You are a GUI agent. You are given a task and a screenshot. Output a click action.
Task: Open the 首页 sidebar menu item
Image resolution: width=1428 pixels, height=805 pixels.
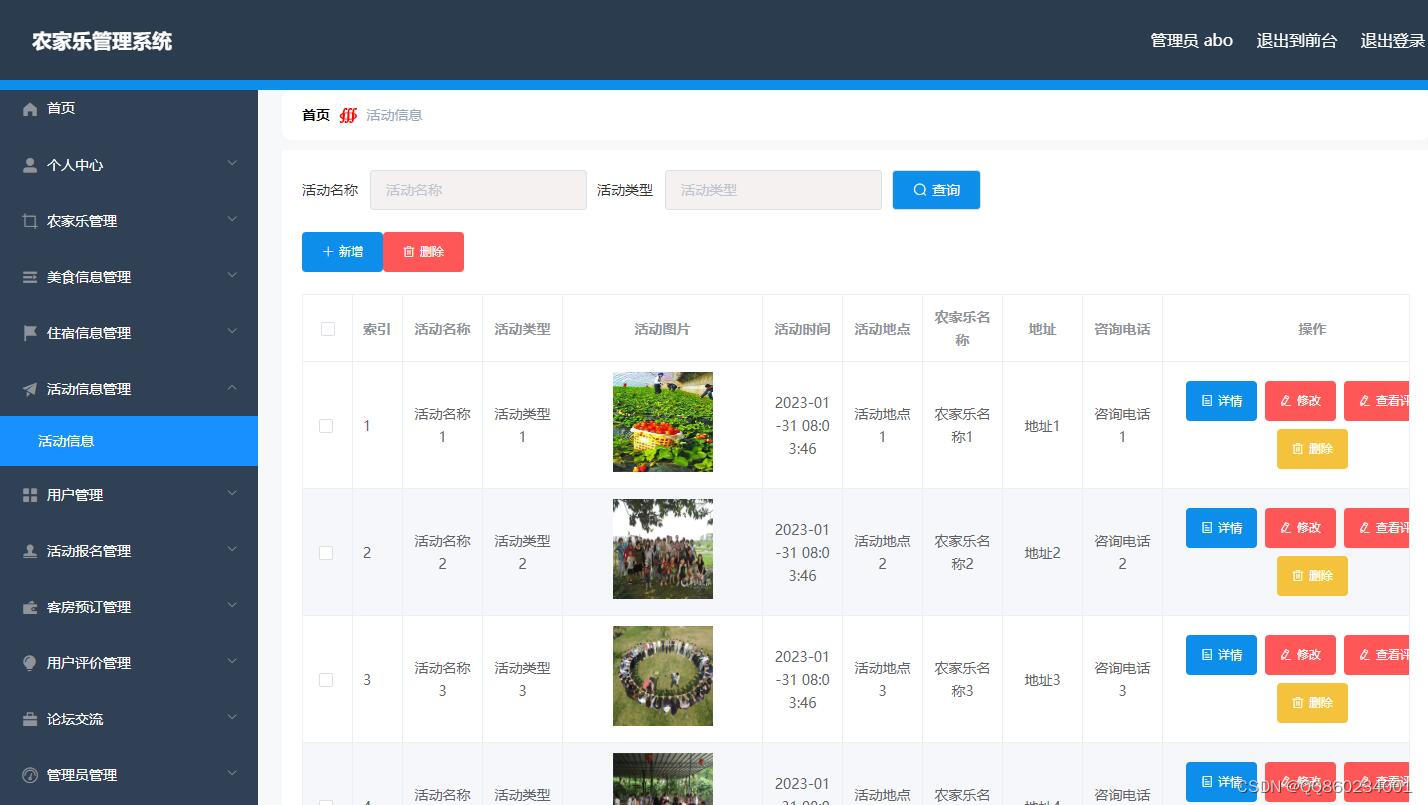tap(129, 108)
